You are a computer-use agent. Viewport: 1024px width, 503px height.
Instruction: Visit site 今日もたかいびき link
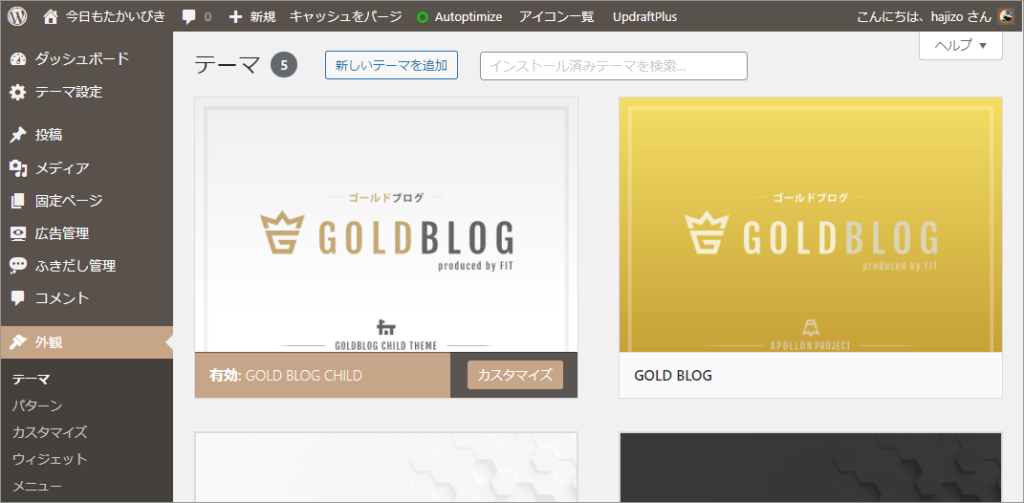116,17
